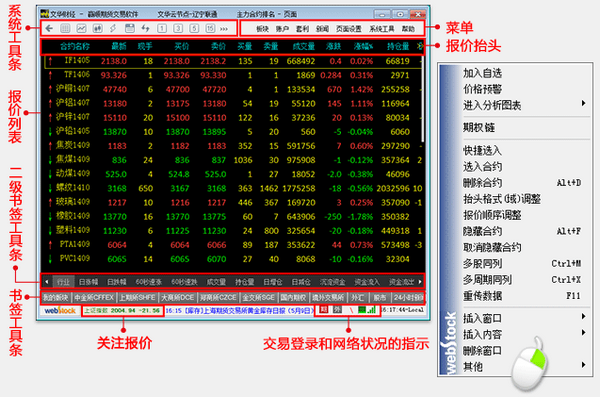This screenshot has width=600, height=397.
Task: Select the TF1406 contract row
Action: coord(233,75)
